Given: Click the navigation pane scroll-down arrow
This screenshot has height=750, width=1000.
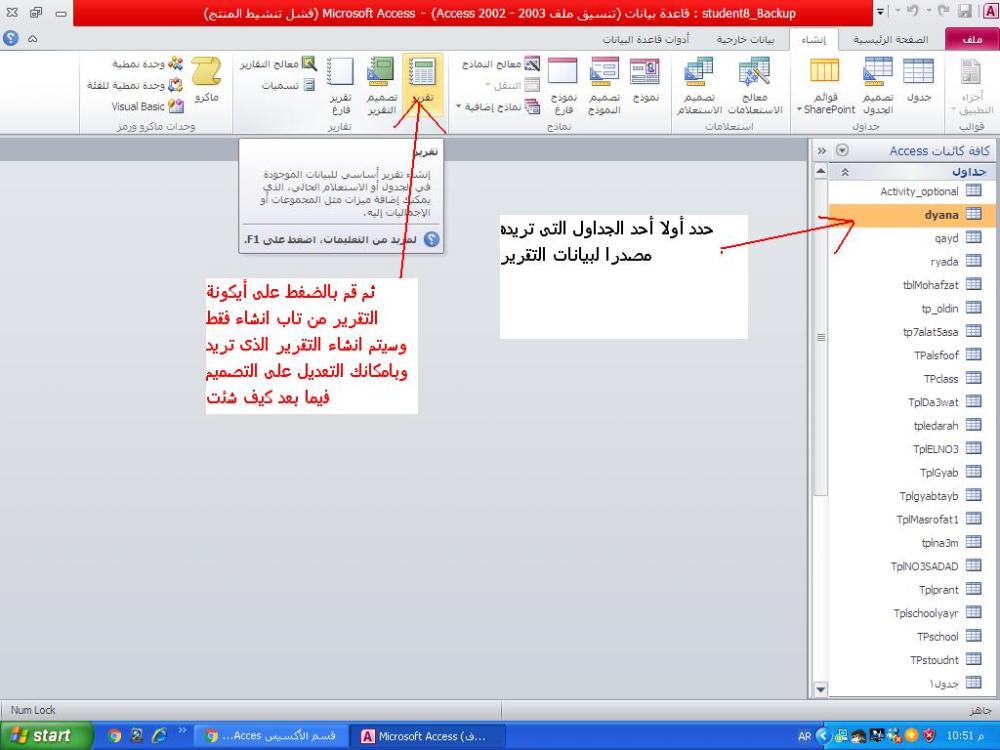Looking at the screenshot, I should pyautogui.click(x=821, y=689).
